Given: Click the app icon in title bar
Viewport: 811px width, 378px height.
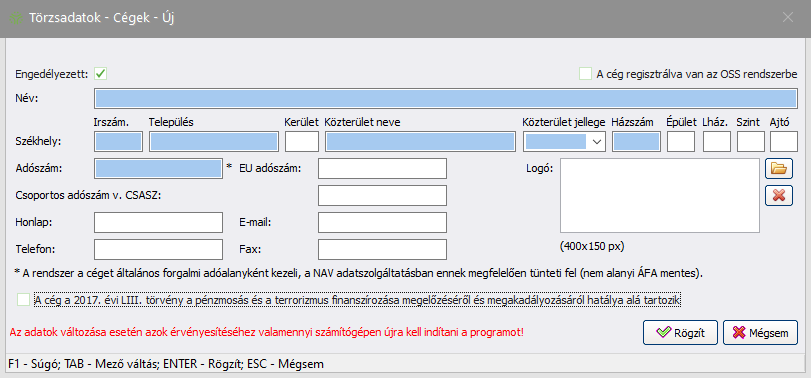Looking at the screenshot, I should tap(16, 17).
